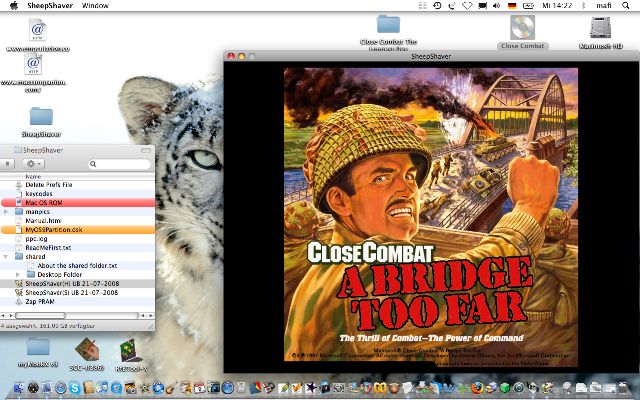Click the Bluetooth menu bar icon
This screenshot has height=400, width=640.
pyautogui.click(x=583, y=5)
